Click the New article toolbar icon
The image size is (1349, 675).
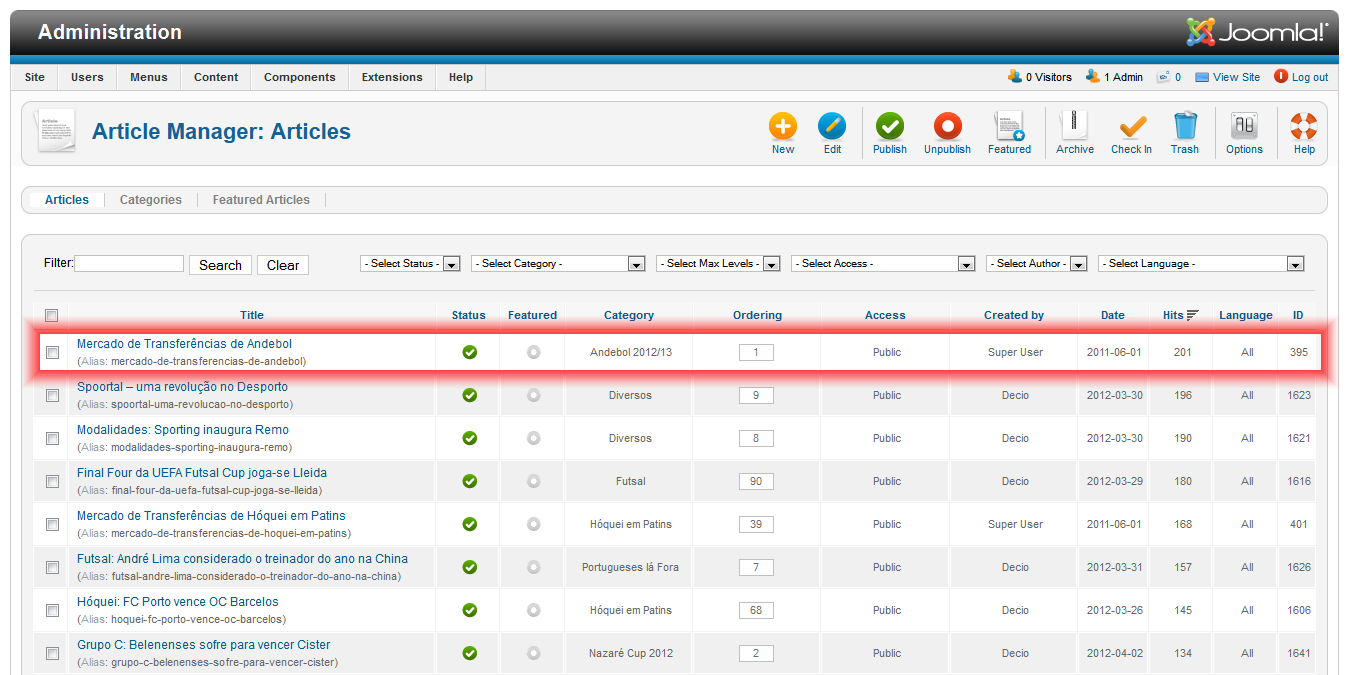click(782, 127)
